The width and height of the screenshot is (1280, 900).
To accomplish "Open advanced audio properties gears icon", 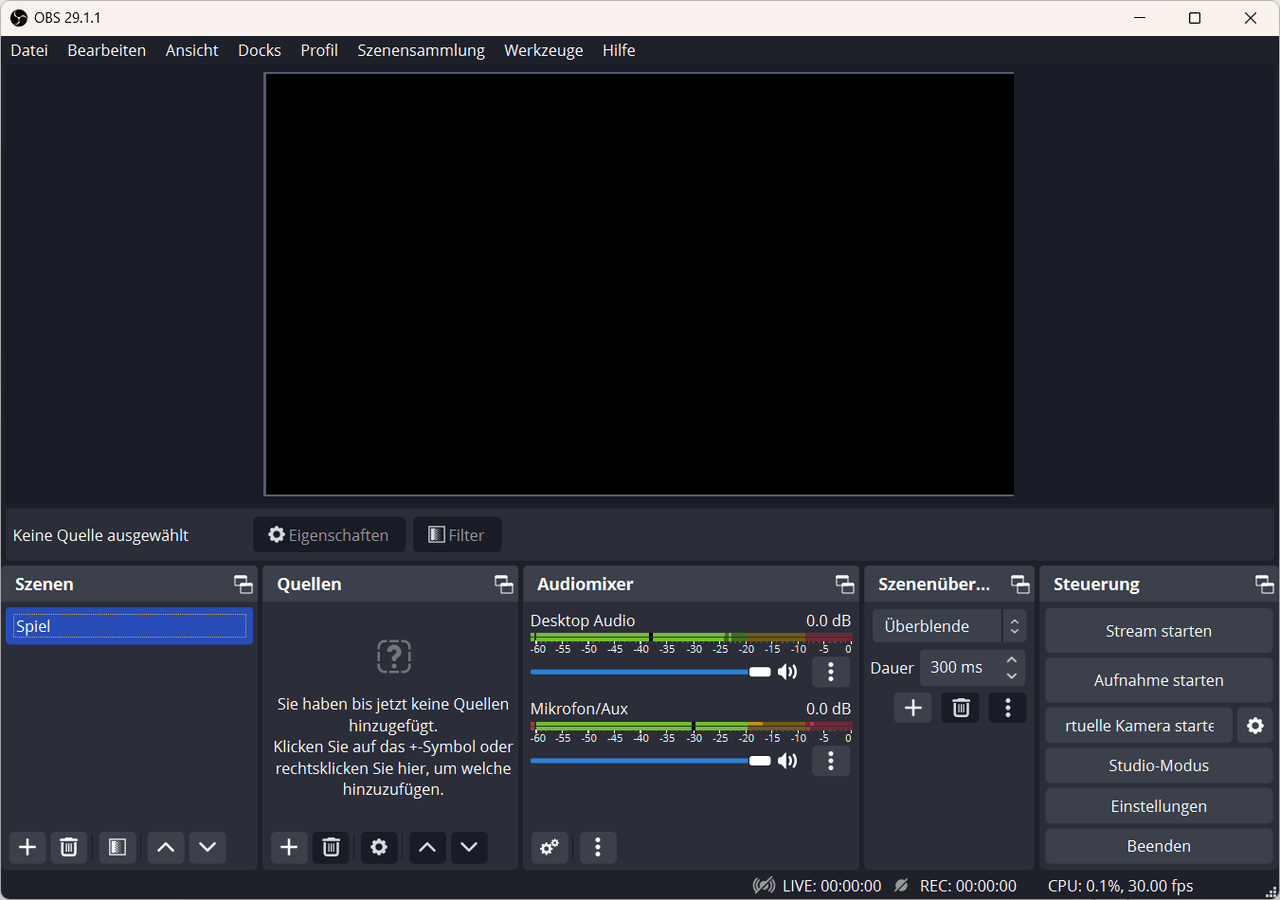I will click(549, 847).
